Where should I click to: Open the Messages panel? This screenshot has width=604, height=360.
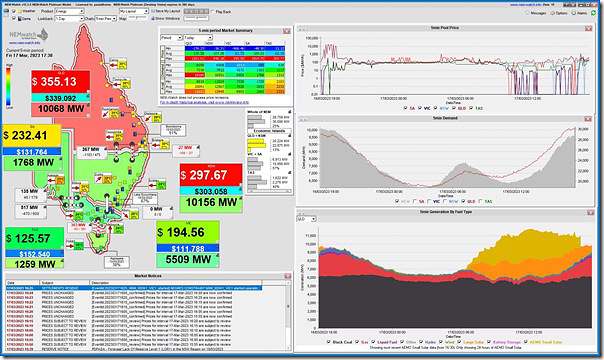coord(536,13)
